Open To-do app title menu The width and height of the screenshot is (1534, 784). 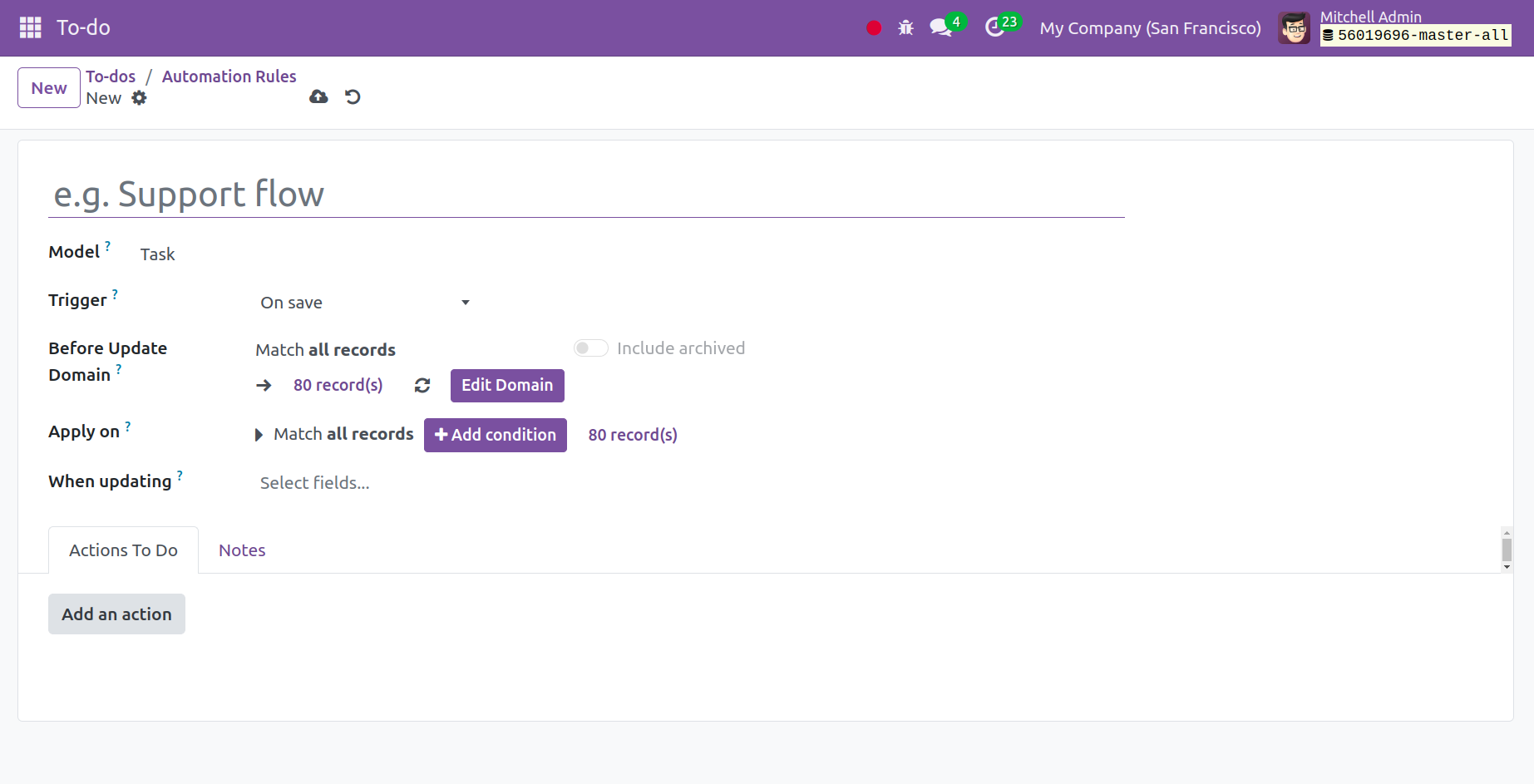click(x=83, y=27)
